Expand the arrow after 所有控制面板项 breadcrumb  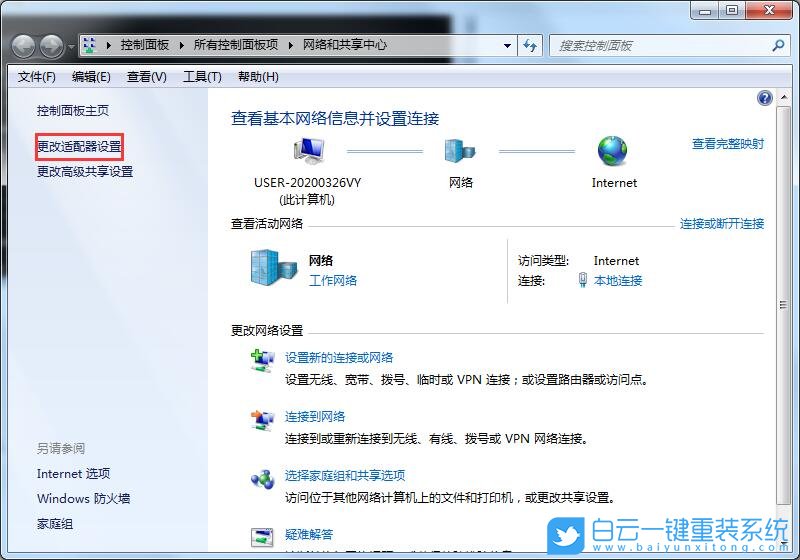(x=290, y=45)
